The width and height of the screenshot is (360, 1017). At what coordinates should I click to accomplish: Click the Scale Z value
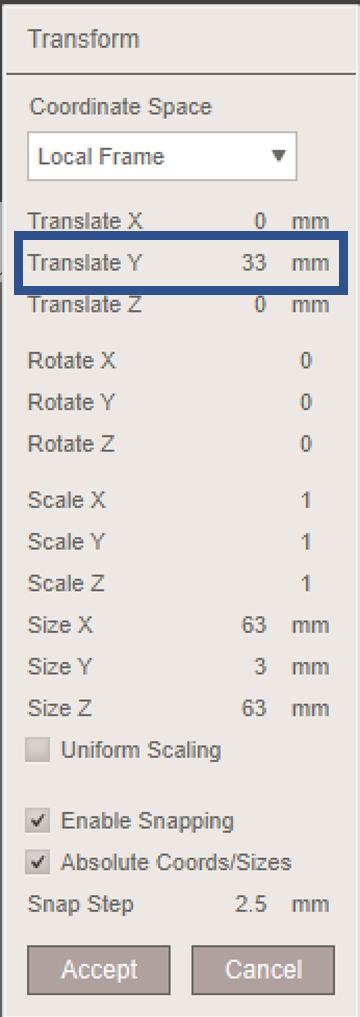306,583
